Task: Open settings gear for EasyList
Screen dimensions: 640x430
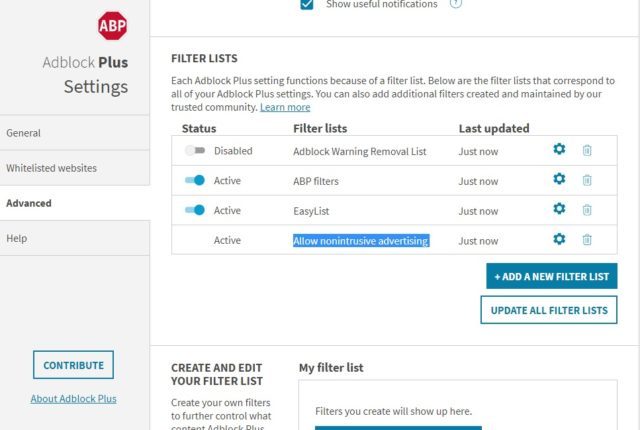Action: [x=559, y=208]
